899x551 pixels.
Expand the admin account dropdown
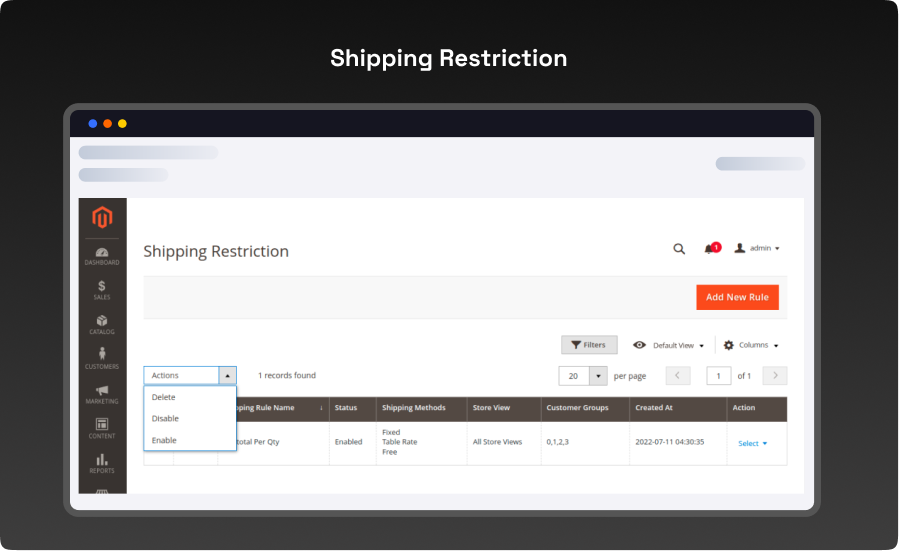(757, 248)
